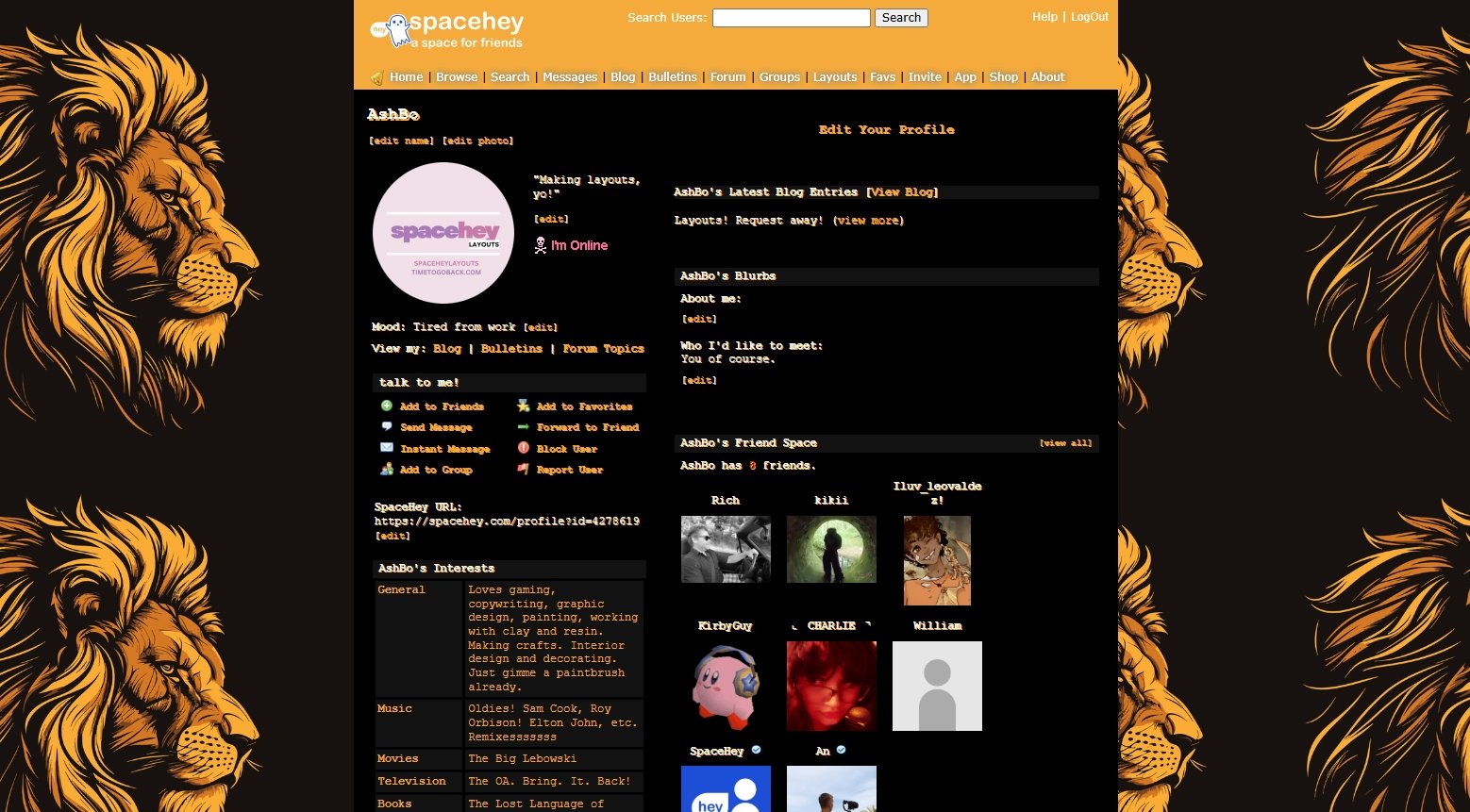Click the Send Message speech bubble icon
The width and height of the screenshot is (1470, 812).
coord(387,426)
